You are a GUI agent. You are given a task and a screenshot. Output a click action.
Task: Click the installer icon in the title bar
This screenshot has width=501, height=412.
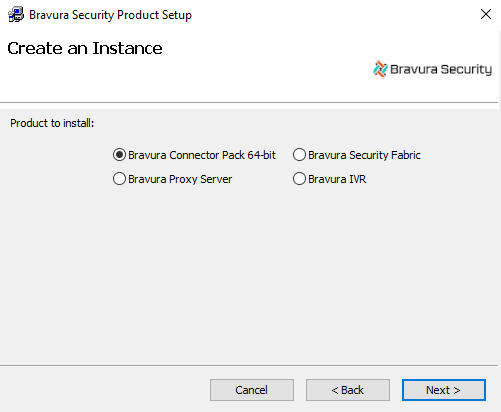[16, 15]
